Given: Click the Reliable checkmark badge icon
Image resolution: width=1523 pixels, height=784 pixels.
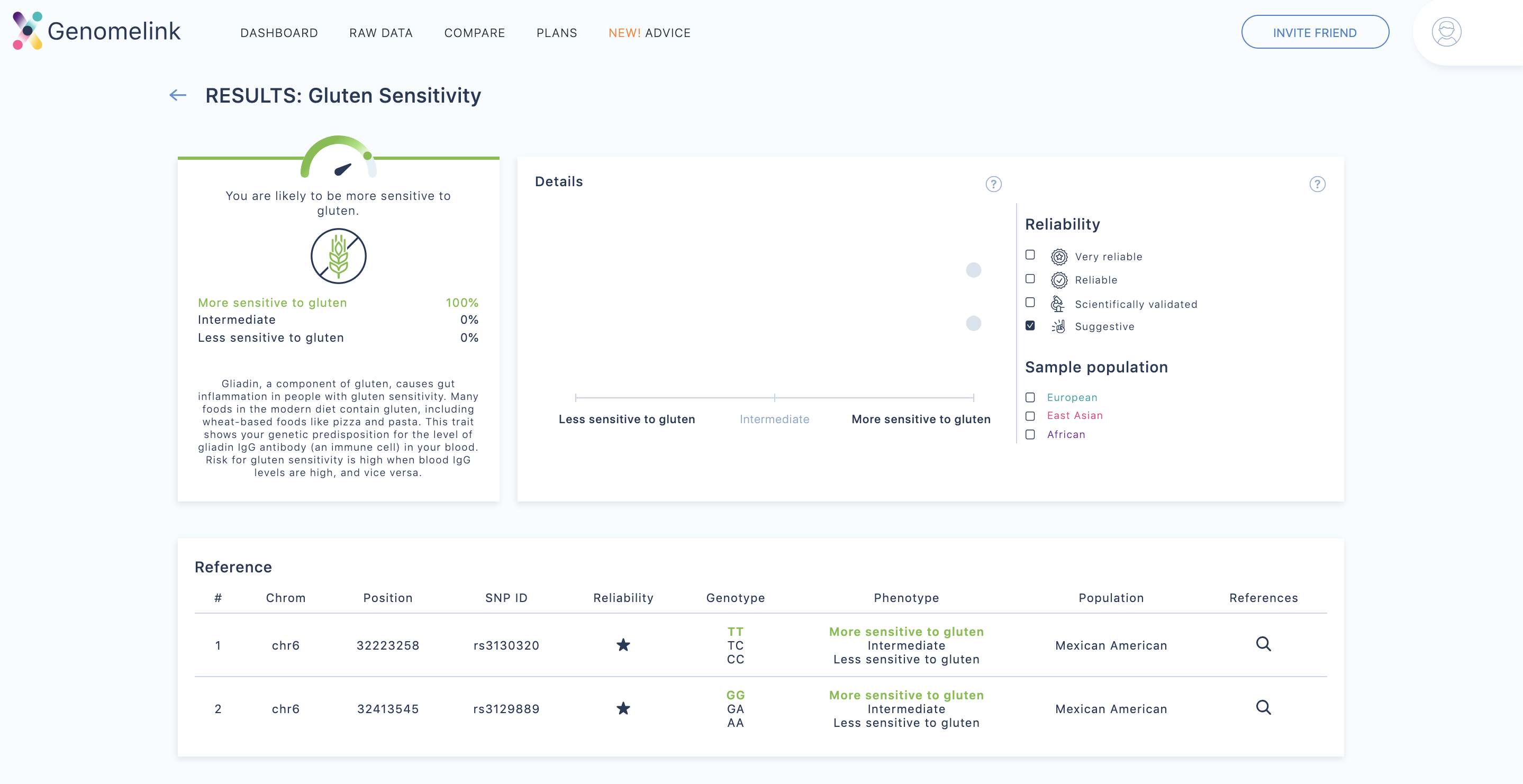Looking at the screenshot, I should click(1059, 280).
